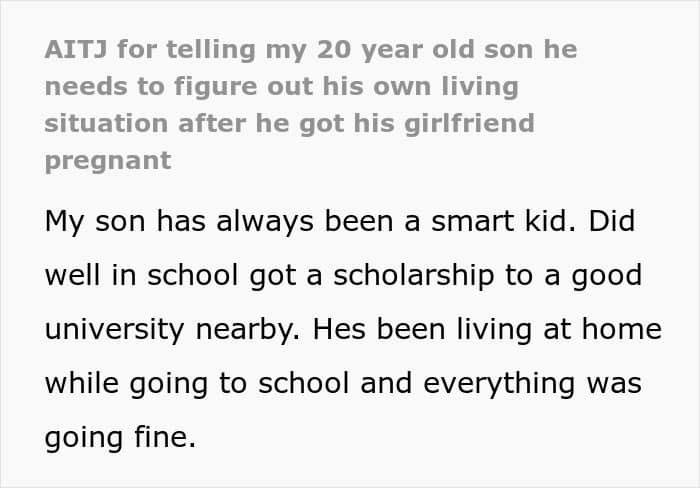Click 'situation' in the gray heading

tap(105, 123)
